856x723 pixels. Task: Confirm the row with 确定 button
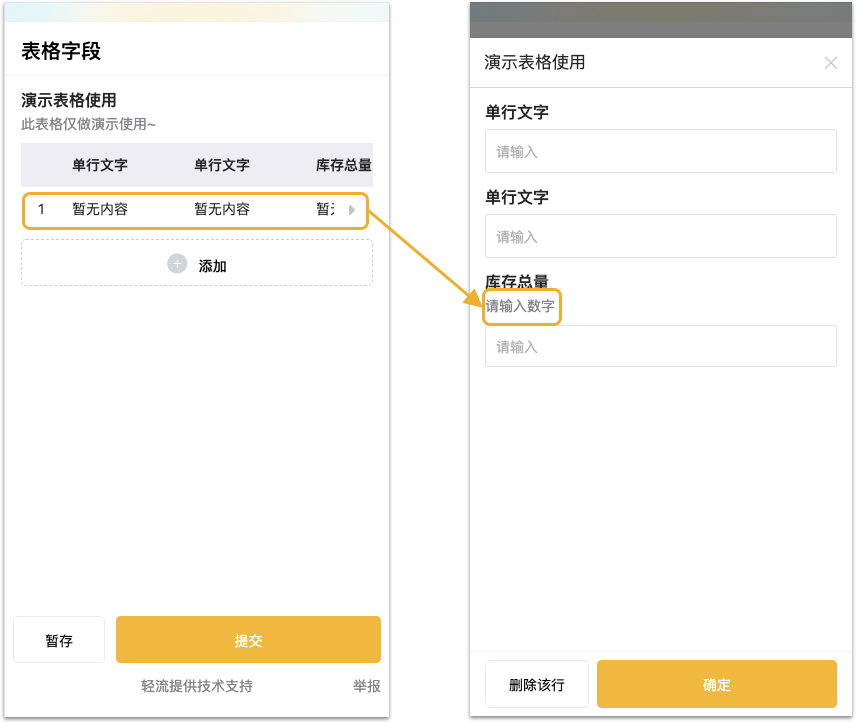point(716,684)
